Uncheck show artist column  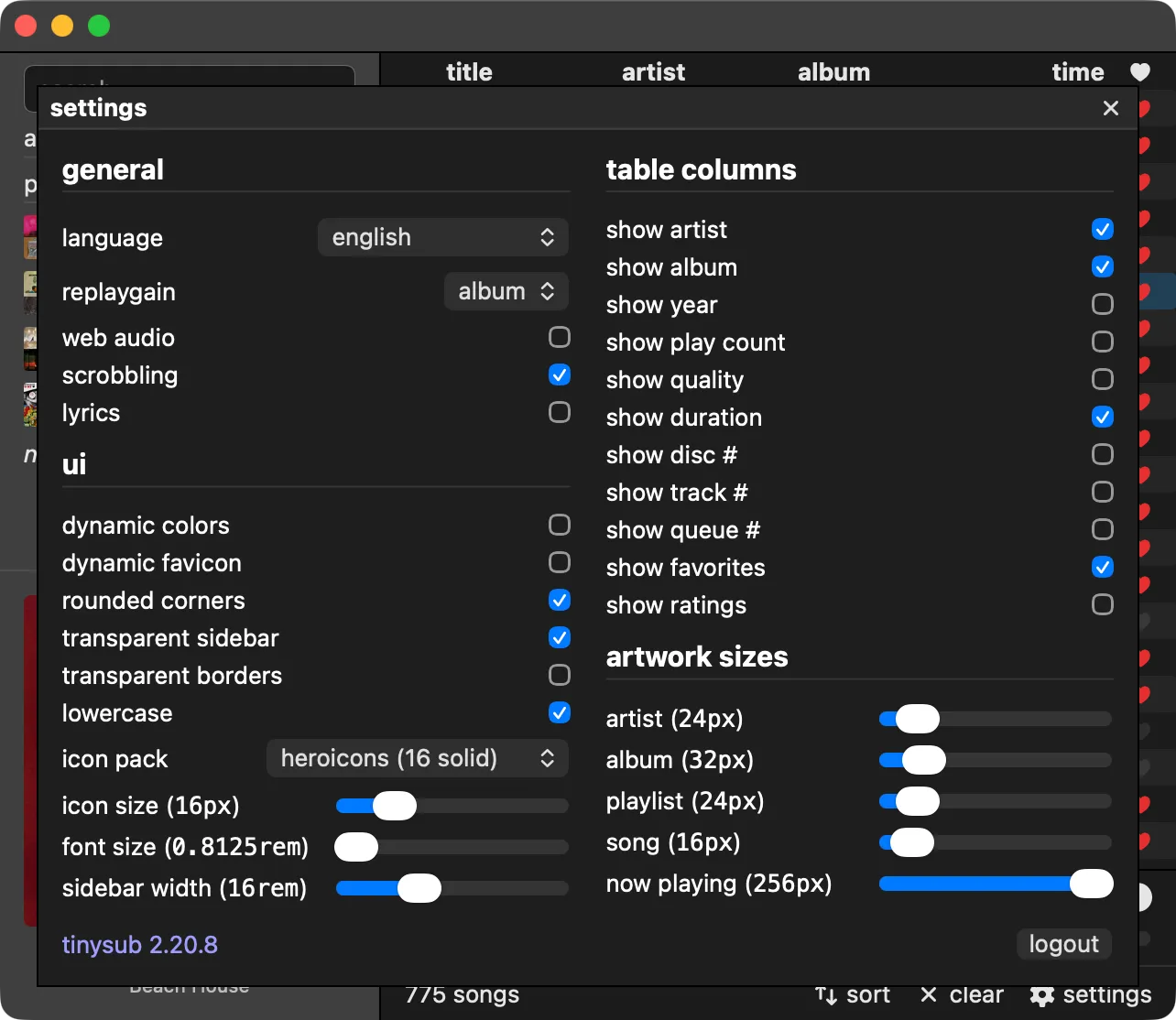[1103, 229]
